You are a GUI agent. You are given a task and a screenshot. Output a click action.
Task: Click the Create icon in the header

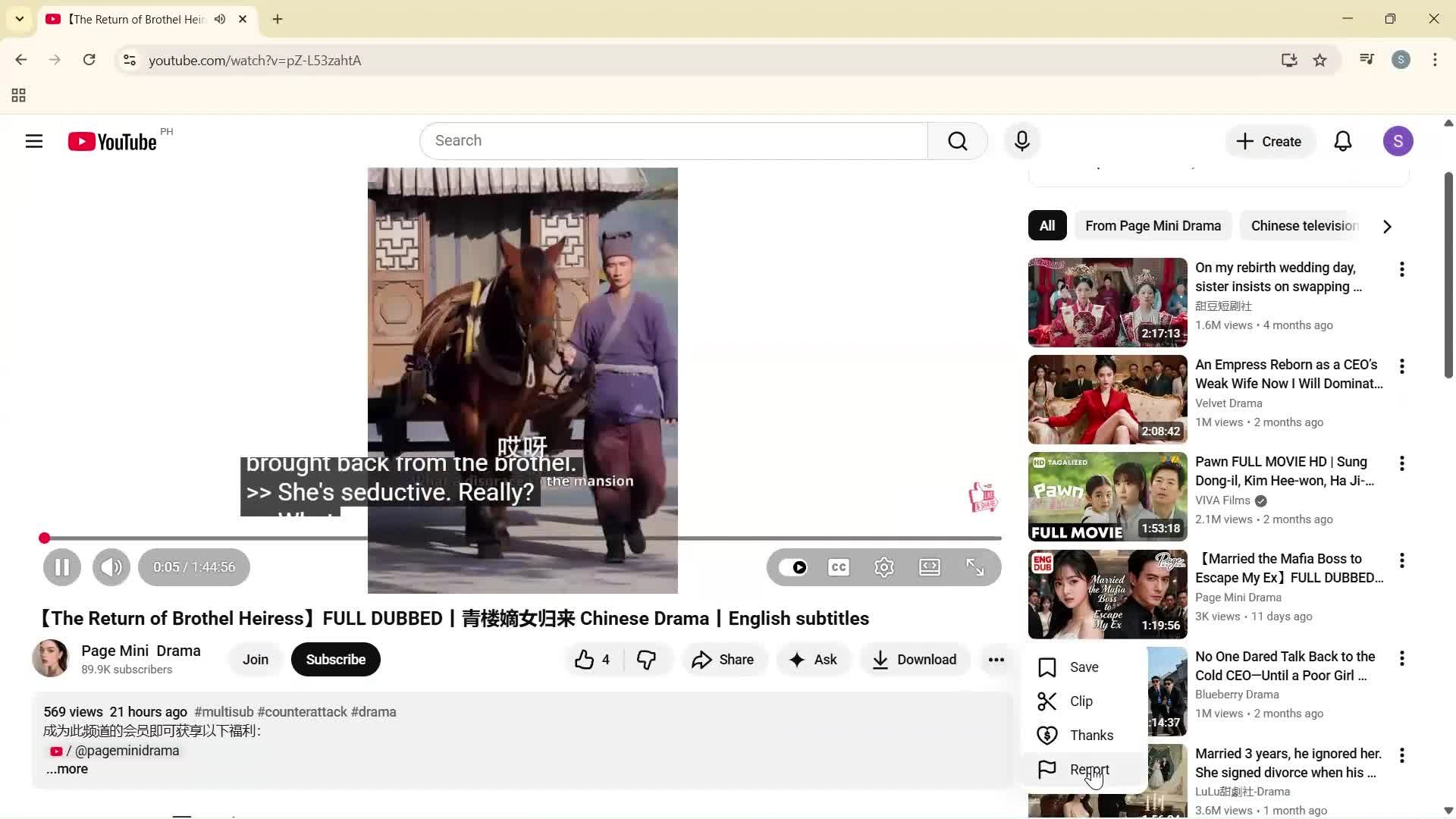[1269, 140]
